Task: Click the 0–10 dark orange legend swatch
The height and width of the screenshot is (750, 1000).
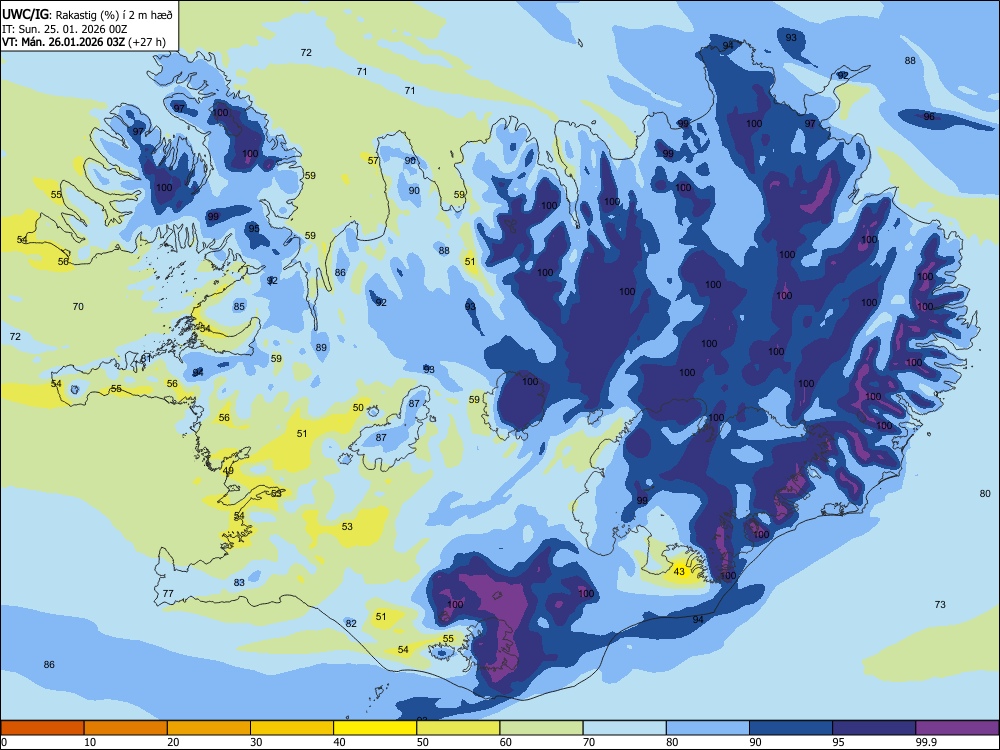Action: pyautogui.click(x=42, y=728)
